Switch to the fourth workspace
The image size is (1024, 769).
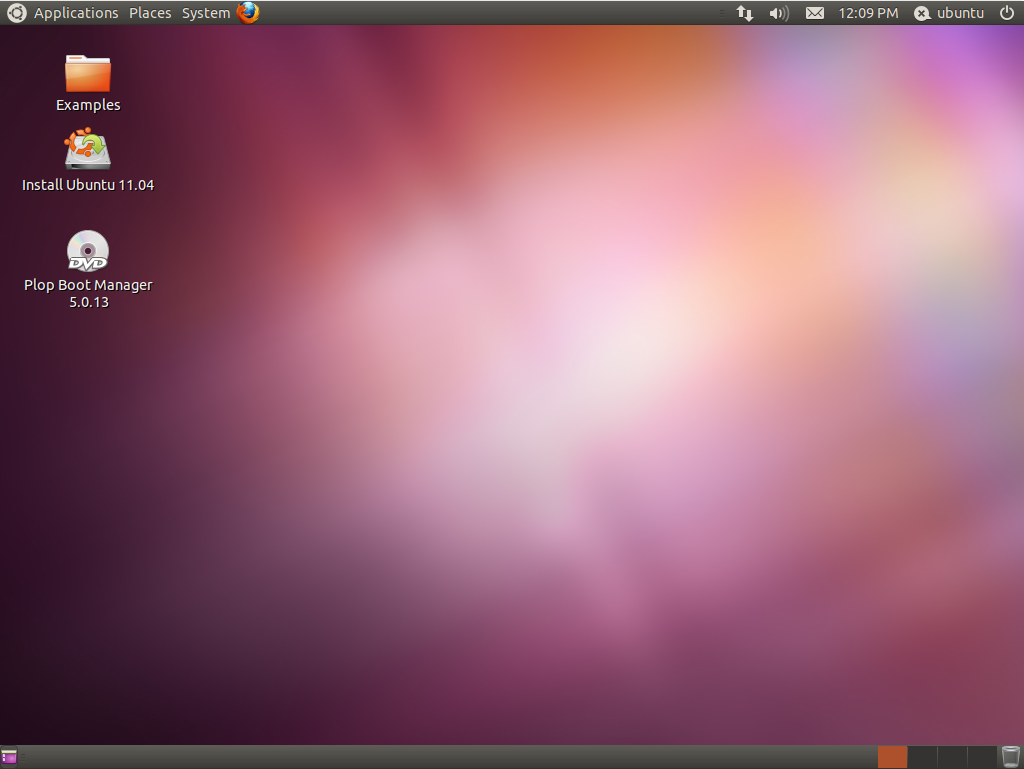(982, 757)
